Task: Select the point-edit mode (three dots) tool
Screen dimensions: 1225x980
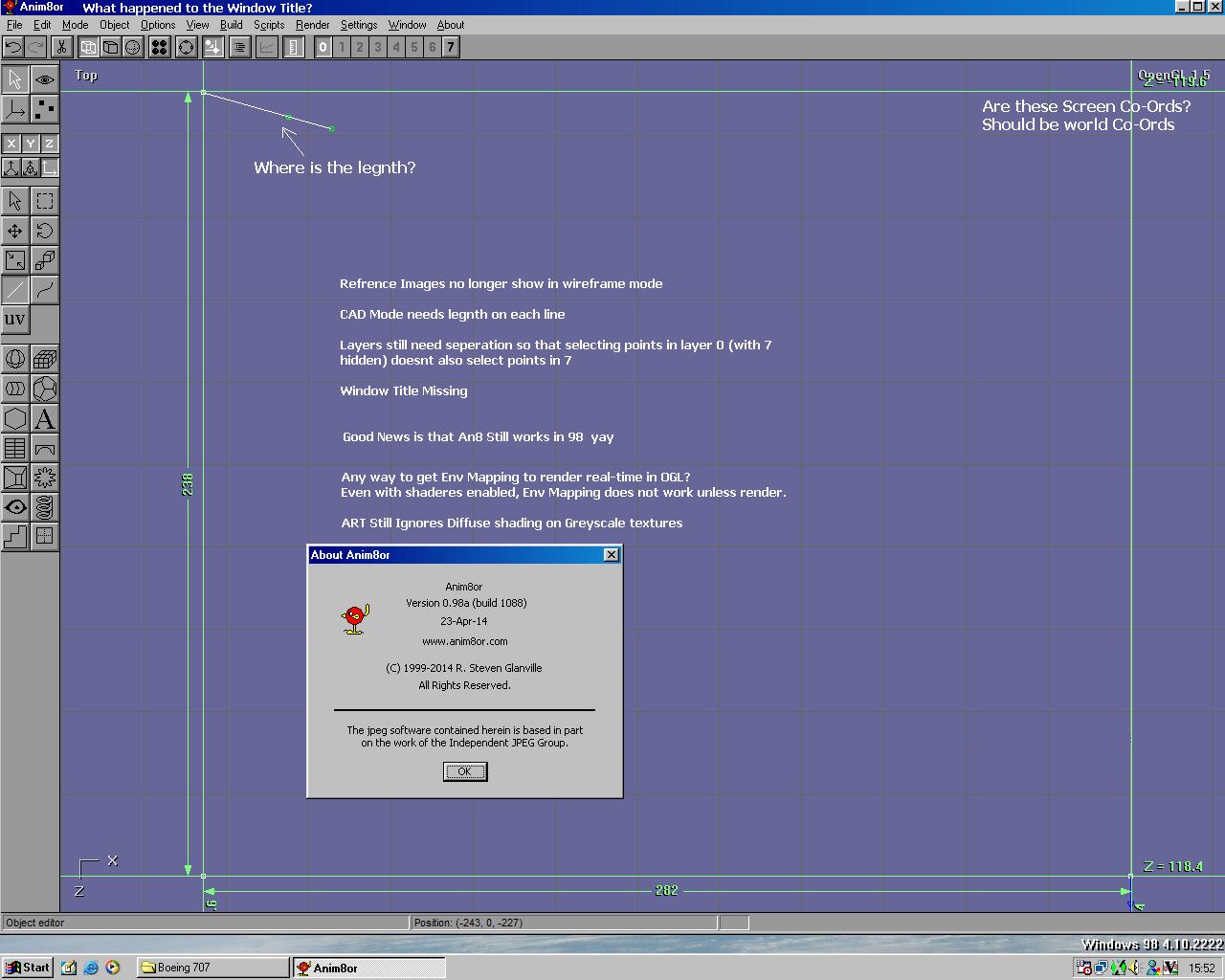Action: 44,109
